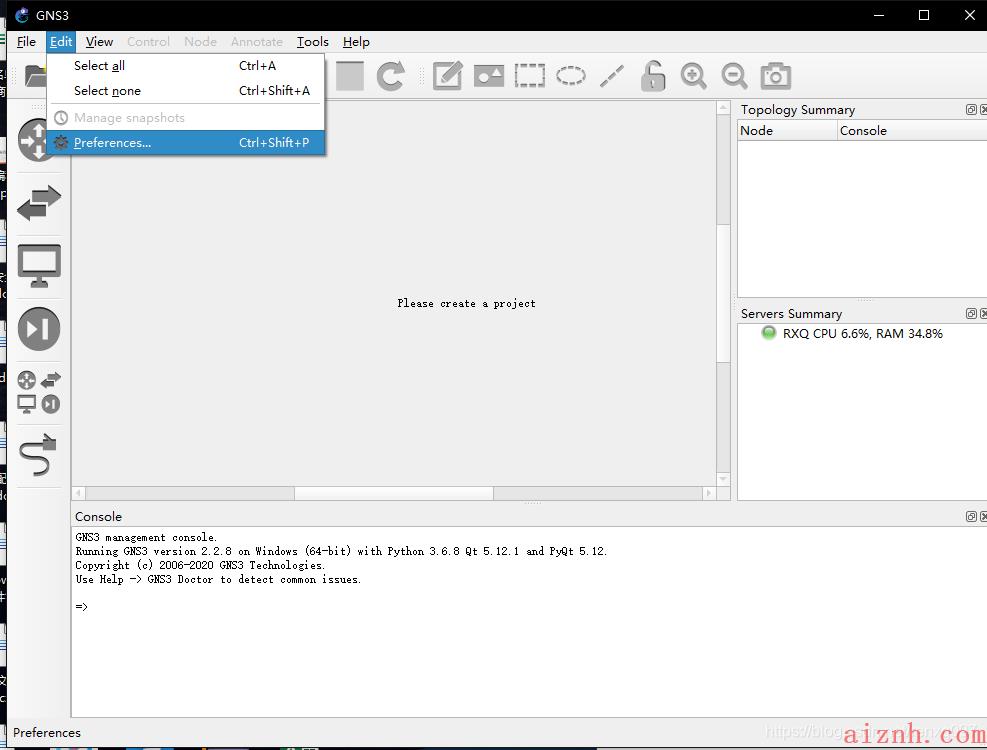987x750 pixels.
Task: Click 'Copyright (c) 2006-2020 GNS3 Technologies.' line
Action: coord(200,565)
